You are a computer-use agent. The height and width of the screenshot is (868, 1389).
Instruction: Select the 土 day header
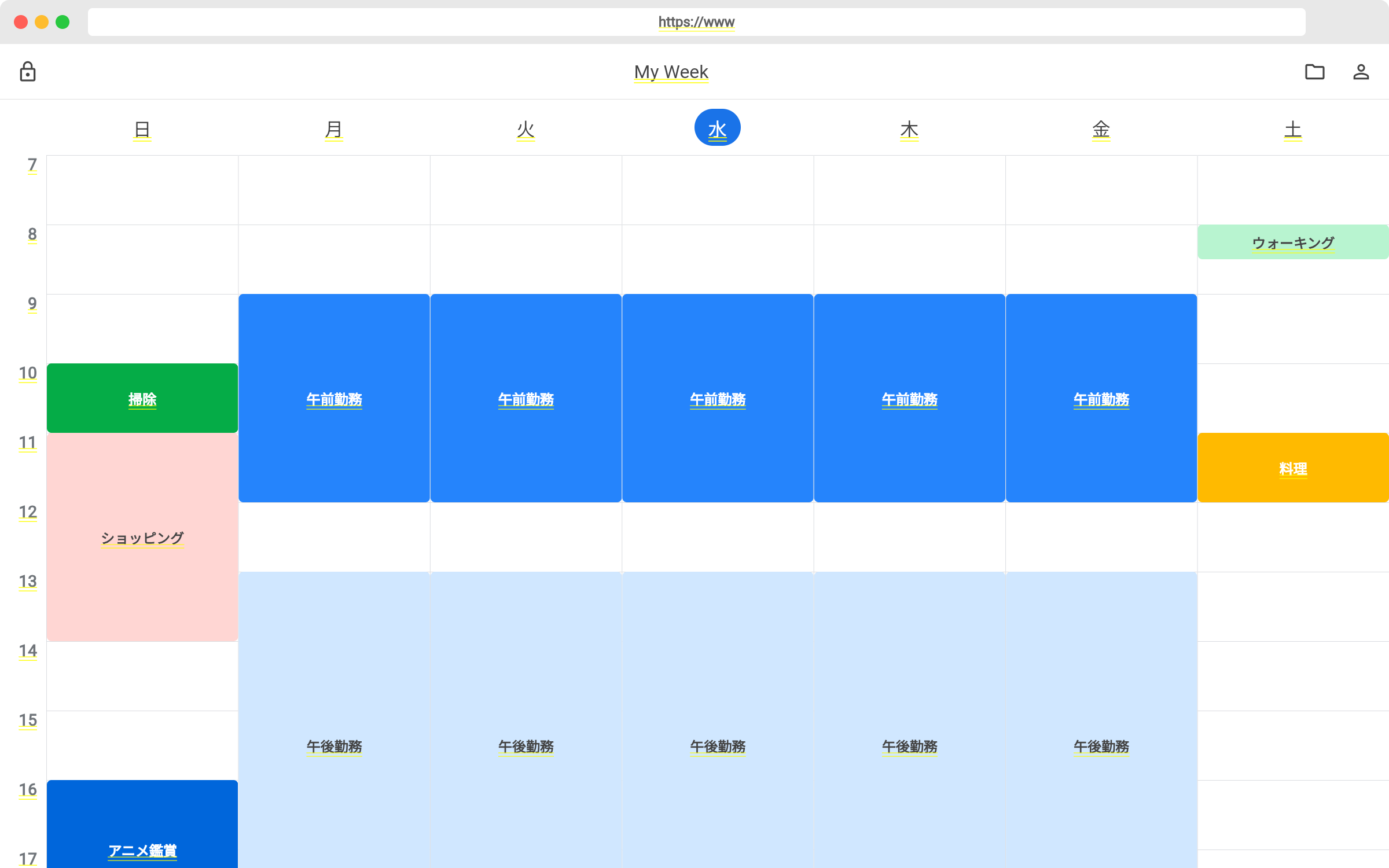click(x=1292, y=129)
